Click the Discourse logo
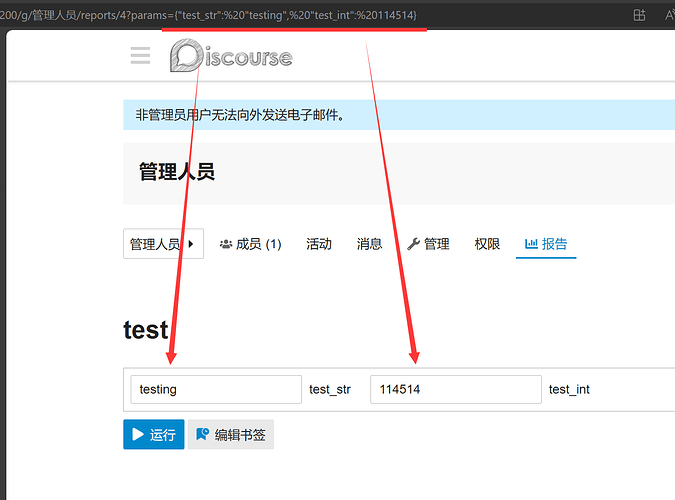This screenshot has width=675, height=500. coord(231,56)
